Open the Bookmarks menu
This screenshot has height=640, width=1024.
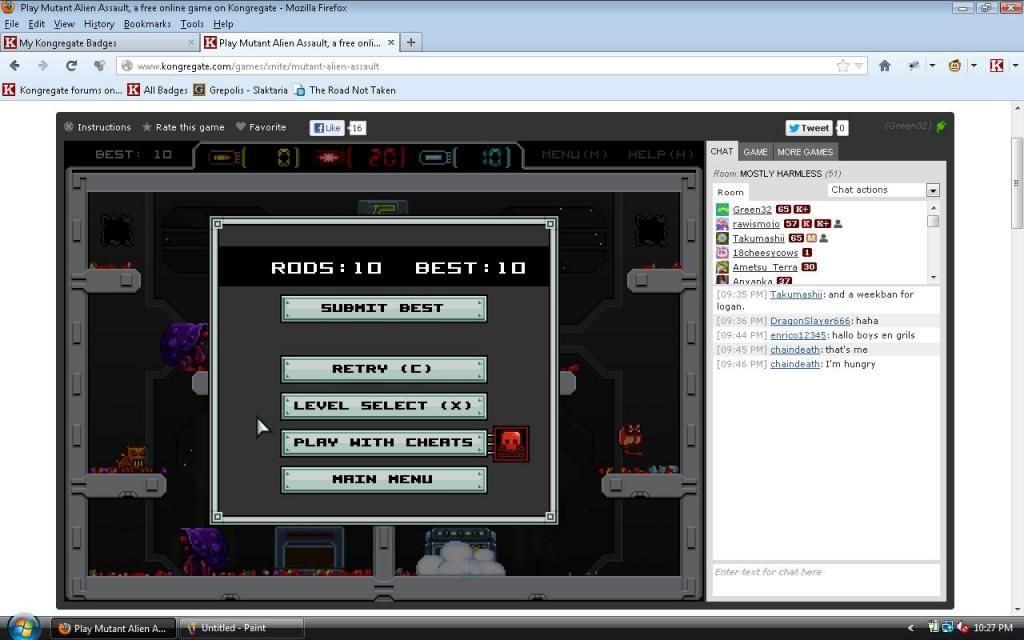(x=148, y=24)
